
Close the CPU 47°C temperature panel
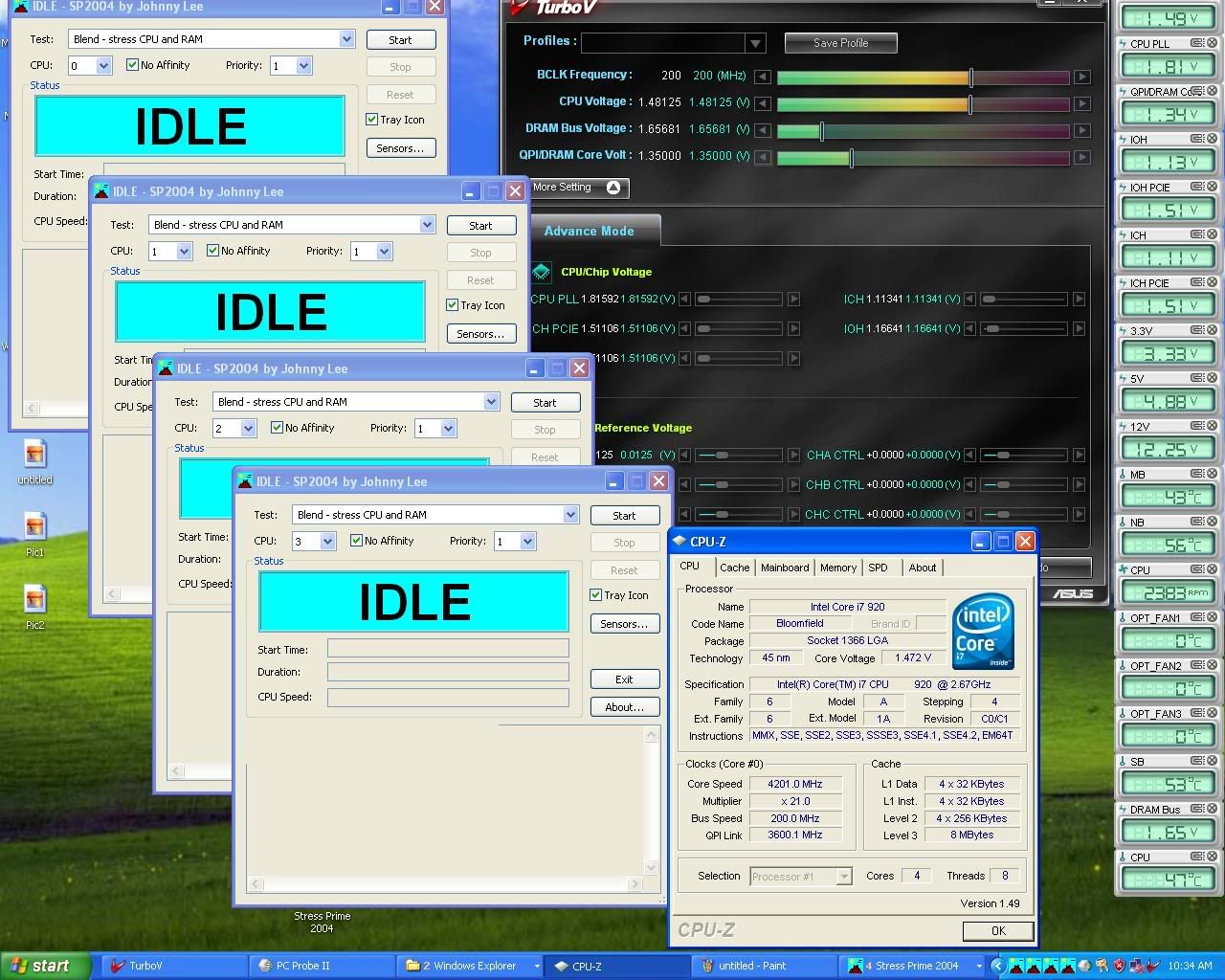pyautogui.click(x=1213, y=857)
